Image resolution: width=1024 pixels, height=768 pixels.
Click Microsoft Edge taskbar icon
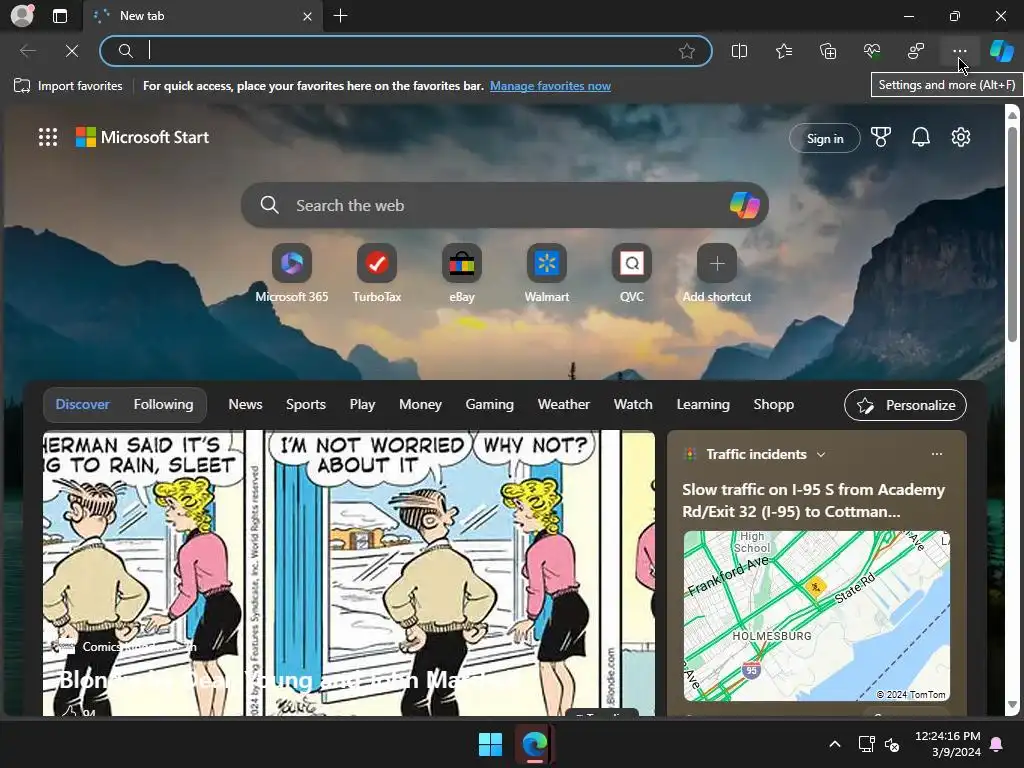coord(535,744)
